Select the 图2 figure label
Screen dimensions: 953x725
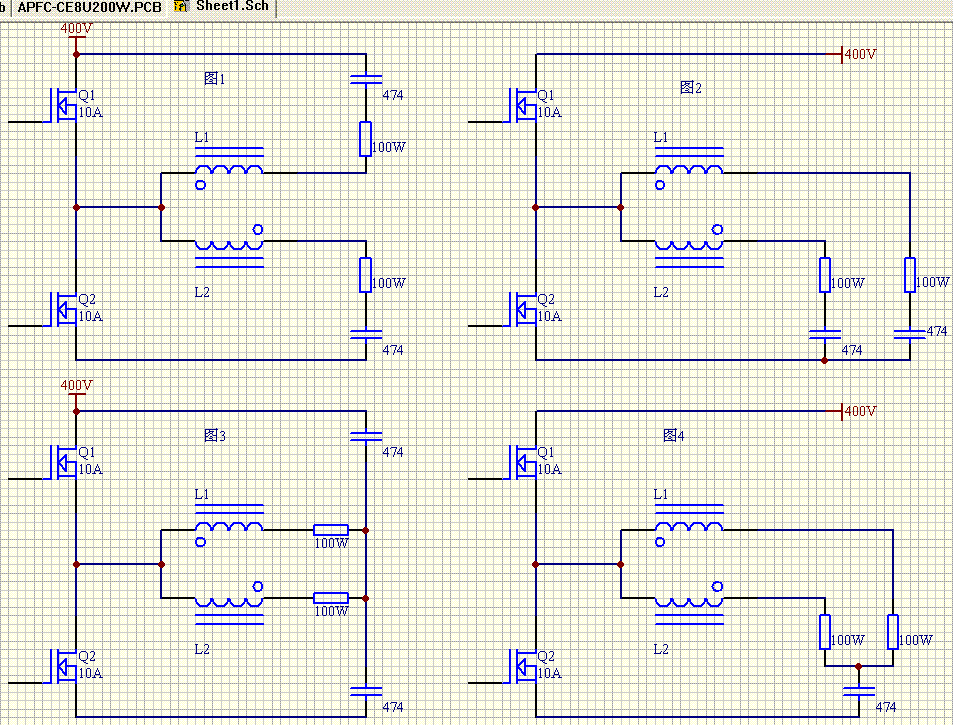[x=690, y=88]
